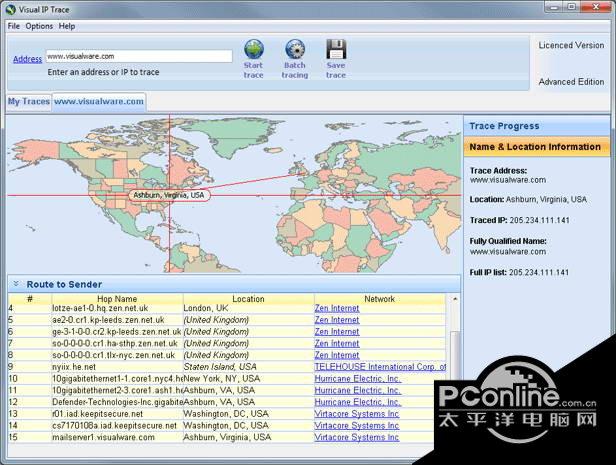
Task: Maximize the Visual IP Trace window
Action: point(572,6)
